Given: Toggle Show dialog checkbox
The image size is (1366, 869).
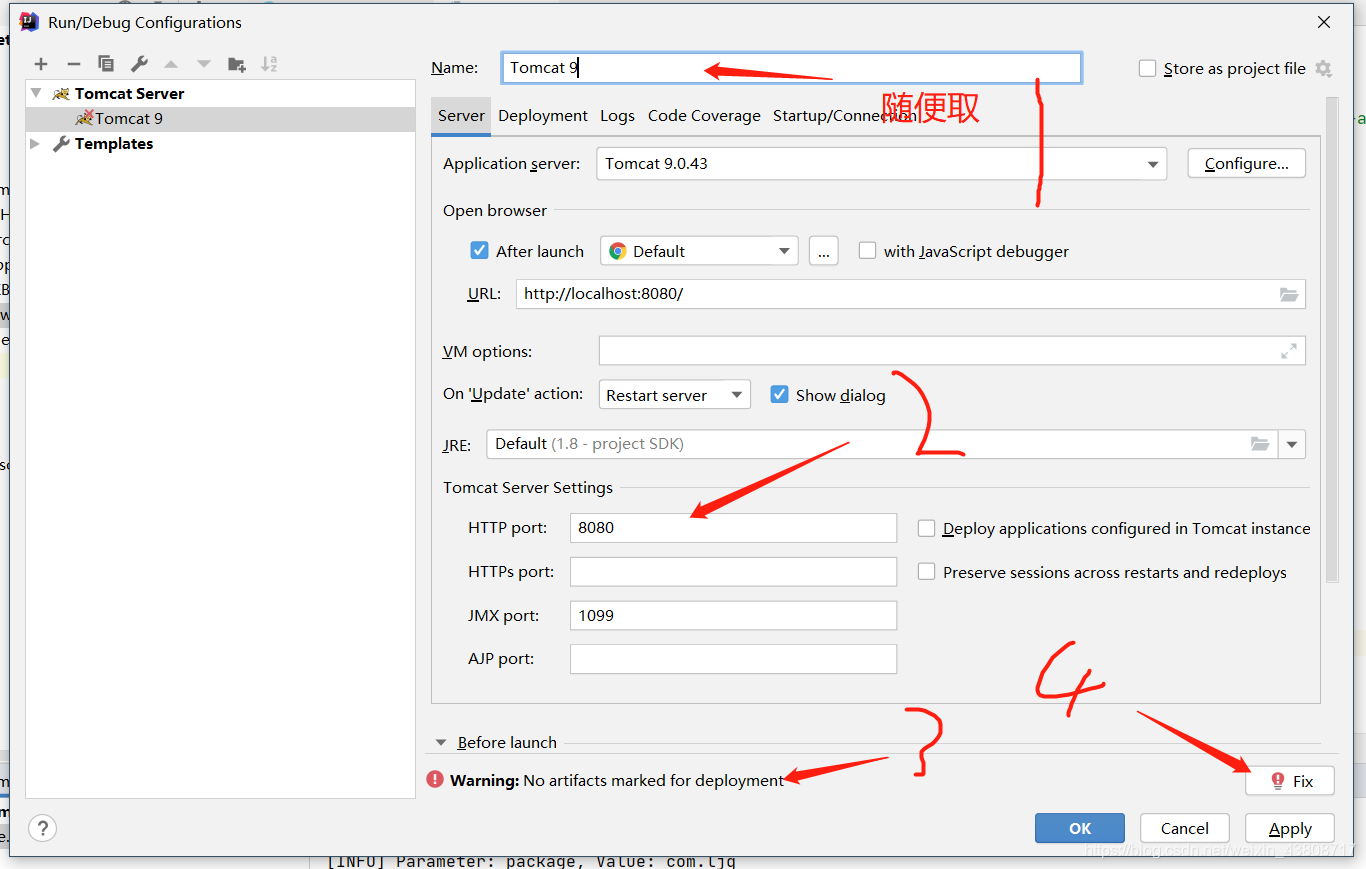Looking at the screenshot, I should tap(779, 395).
